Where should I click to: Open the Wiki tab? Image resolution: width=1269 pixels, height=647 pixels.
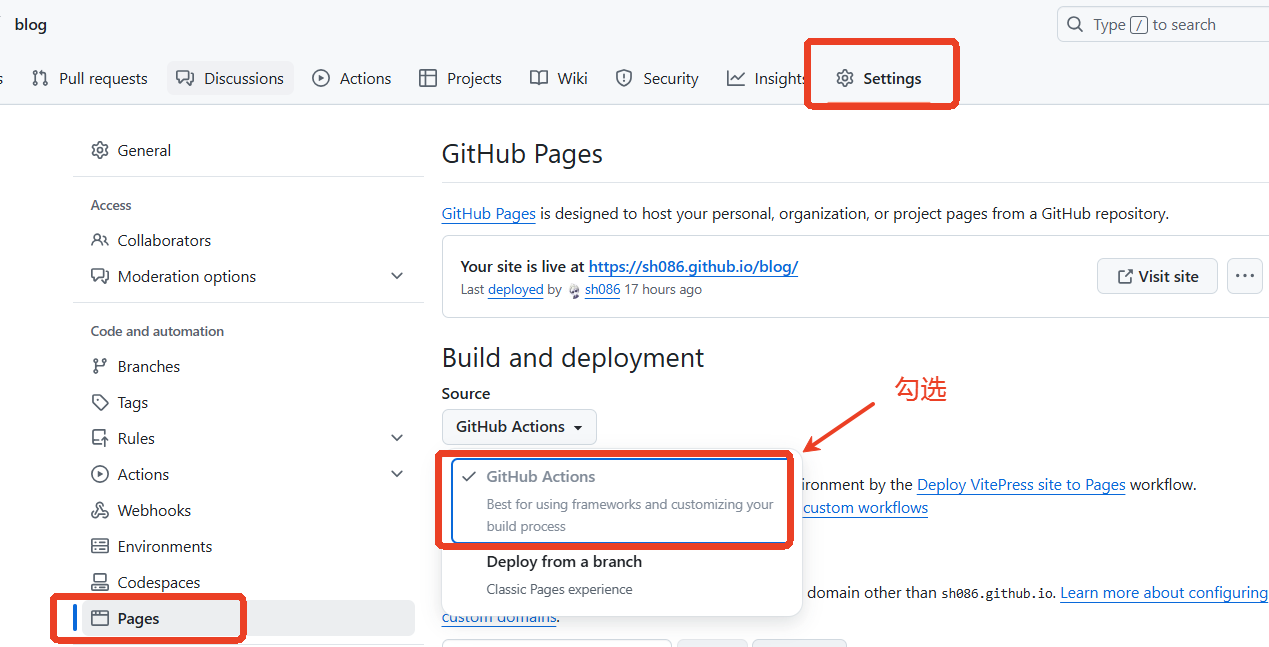pyautogui.click(x=559, y=78)
